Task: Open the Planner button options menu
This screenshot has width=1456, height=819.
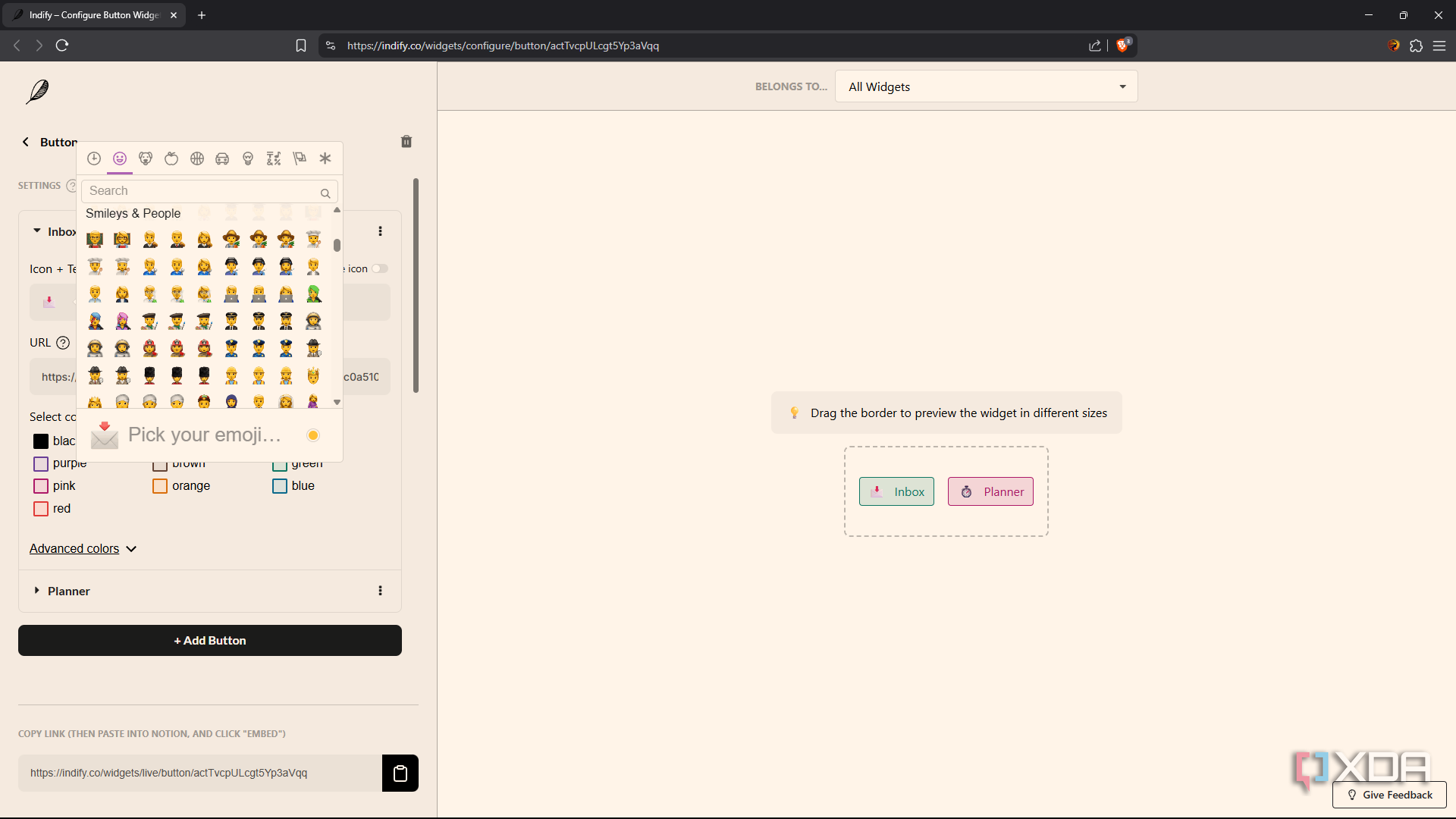Action: [380, 591]
